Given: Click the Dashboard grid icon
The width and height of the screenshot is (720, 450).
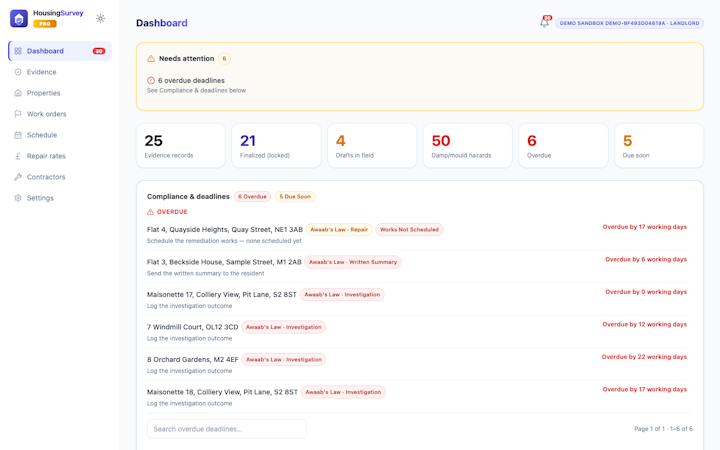Looking at the screenshot, I should coord(18,51).
